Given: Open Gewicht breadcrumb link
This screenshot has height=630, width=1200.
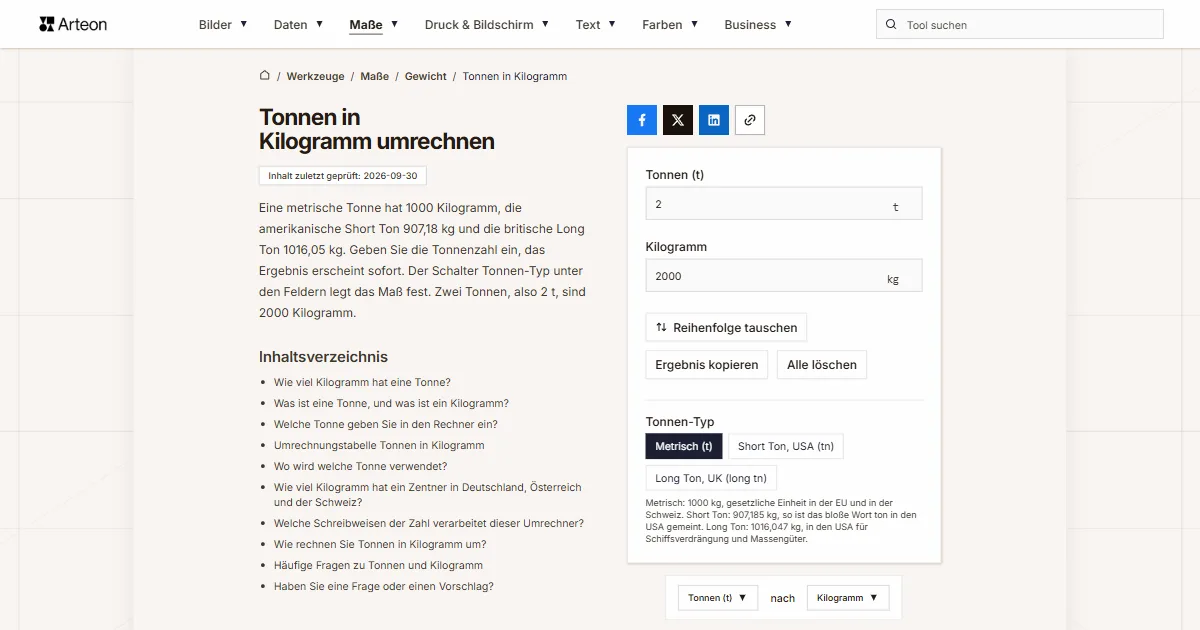Looking at the screenshot, I should coord(426,76).
